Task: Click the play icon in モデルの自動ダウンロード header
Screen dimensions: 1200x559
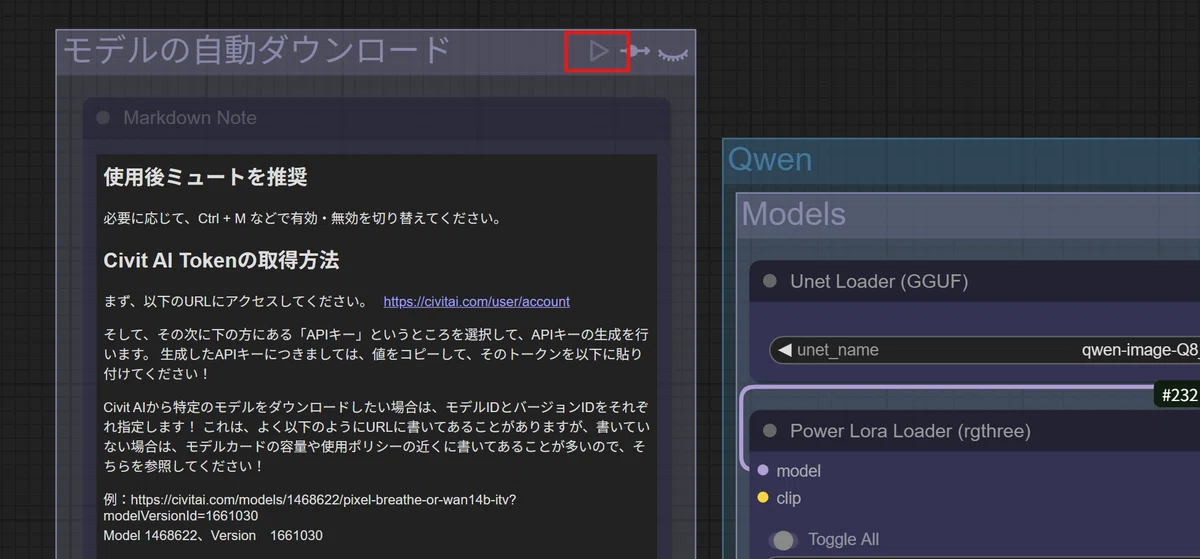Action: (598, 51)
